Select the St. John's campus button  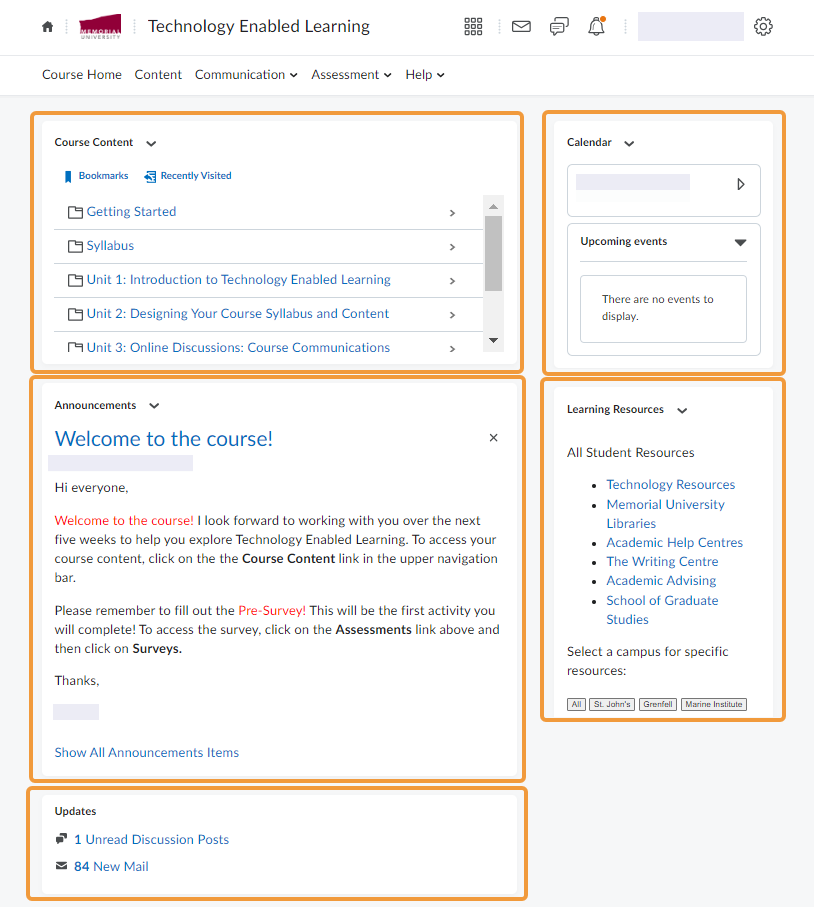coord(612,705)
